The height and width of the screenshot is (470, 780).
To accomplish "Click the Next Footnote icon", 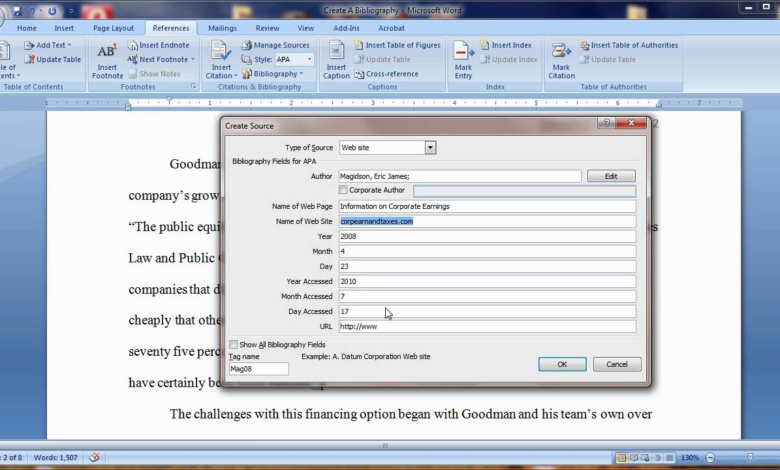I will [x=132, y=59].
